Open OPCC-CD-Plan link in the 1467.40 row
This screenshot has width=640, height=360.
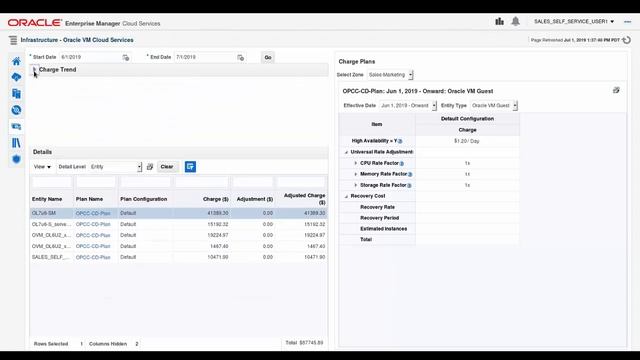93,246
